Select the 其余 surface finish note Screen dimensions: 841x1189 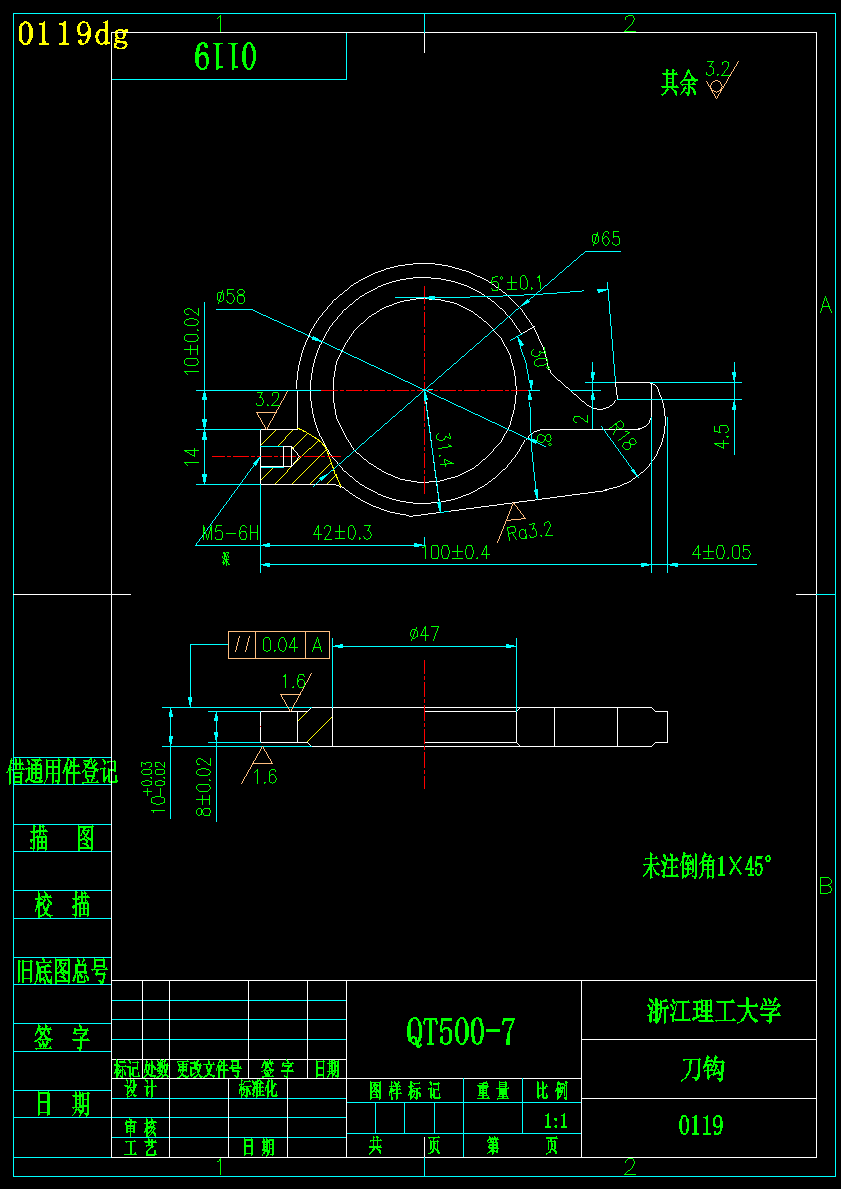coord(679,83)
